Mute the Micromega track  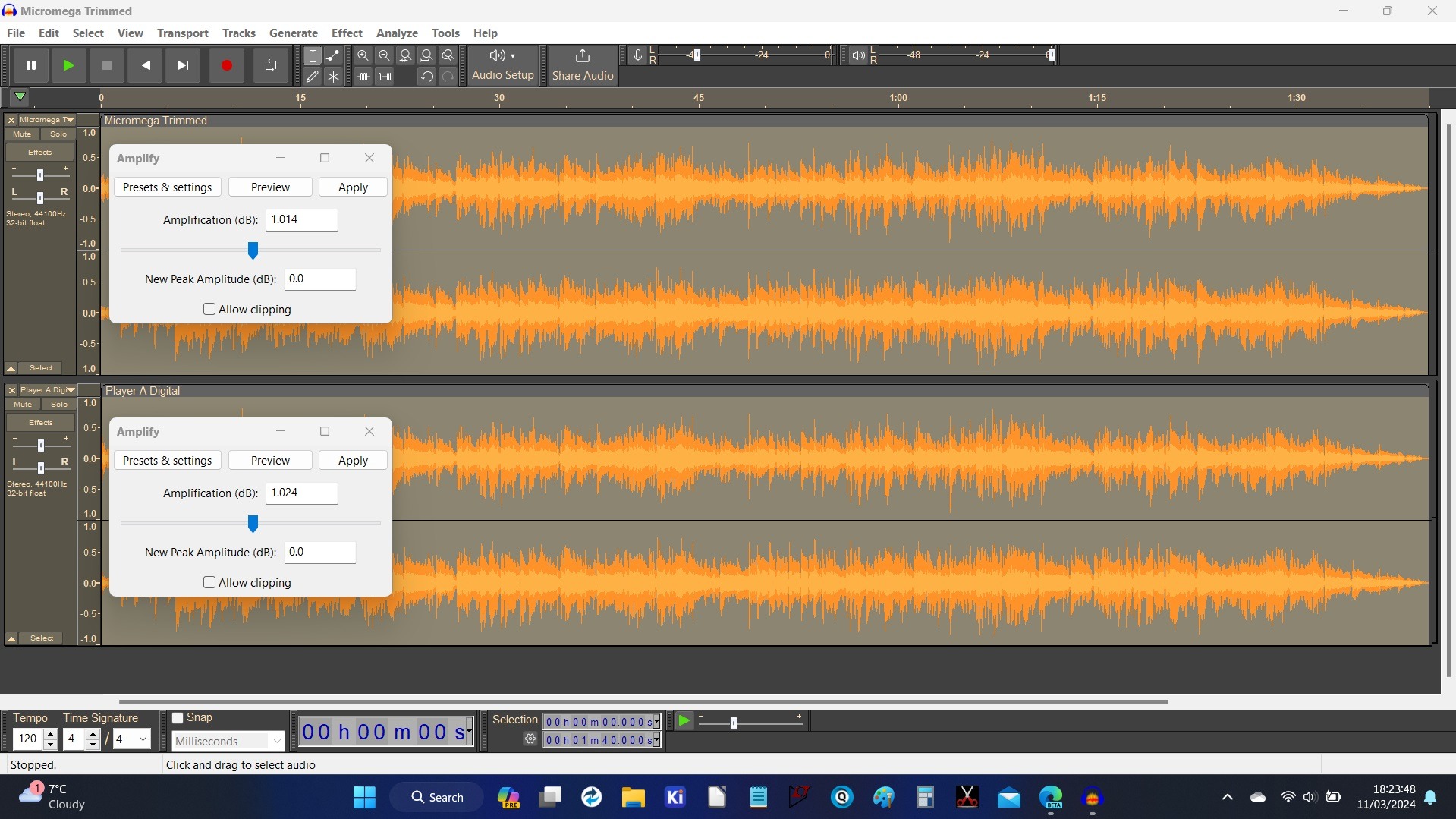(x=22, y=134)
